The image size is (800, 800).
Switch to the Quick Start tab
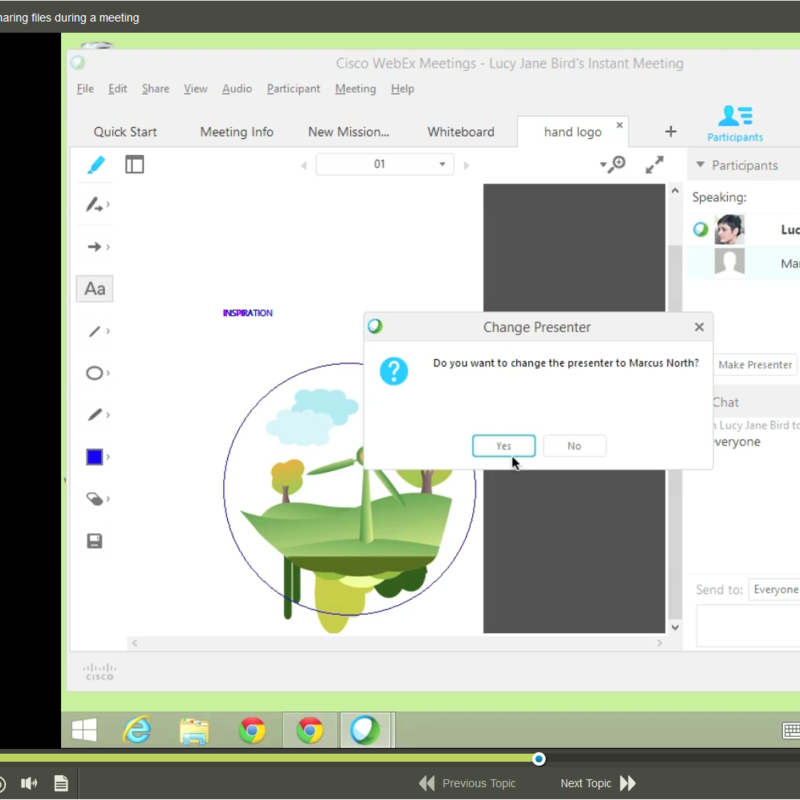125,132
